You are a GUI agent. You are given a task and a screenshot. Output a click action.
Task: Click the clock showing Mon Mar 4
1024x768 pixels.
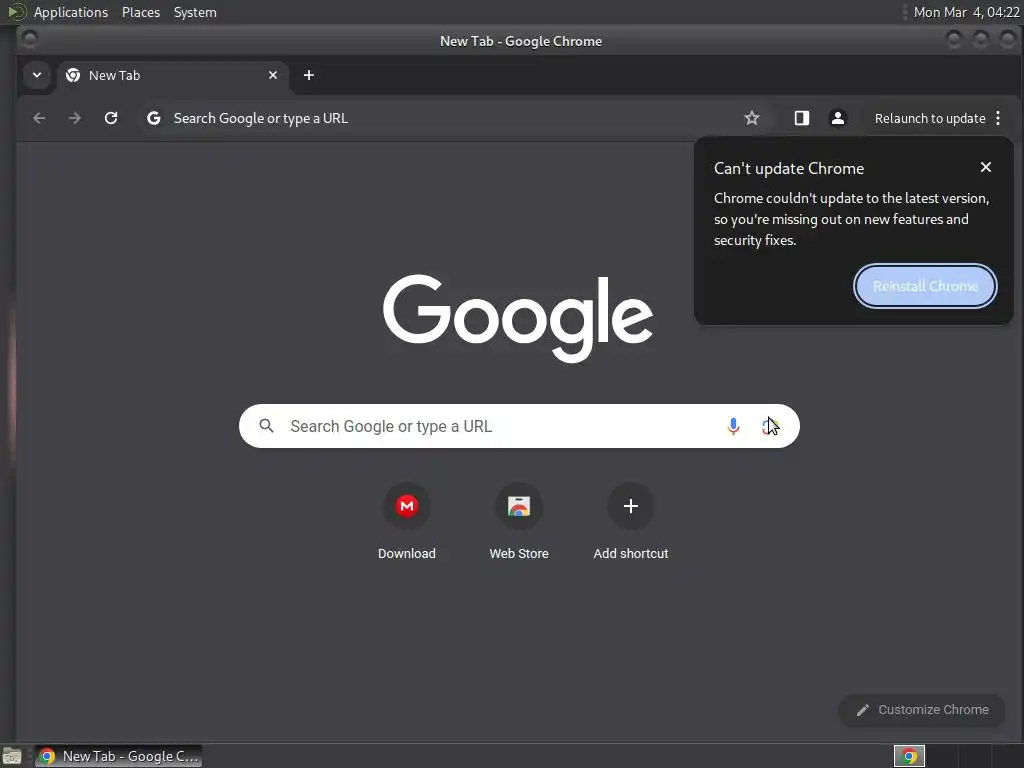(x=966, y=12)
